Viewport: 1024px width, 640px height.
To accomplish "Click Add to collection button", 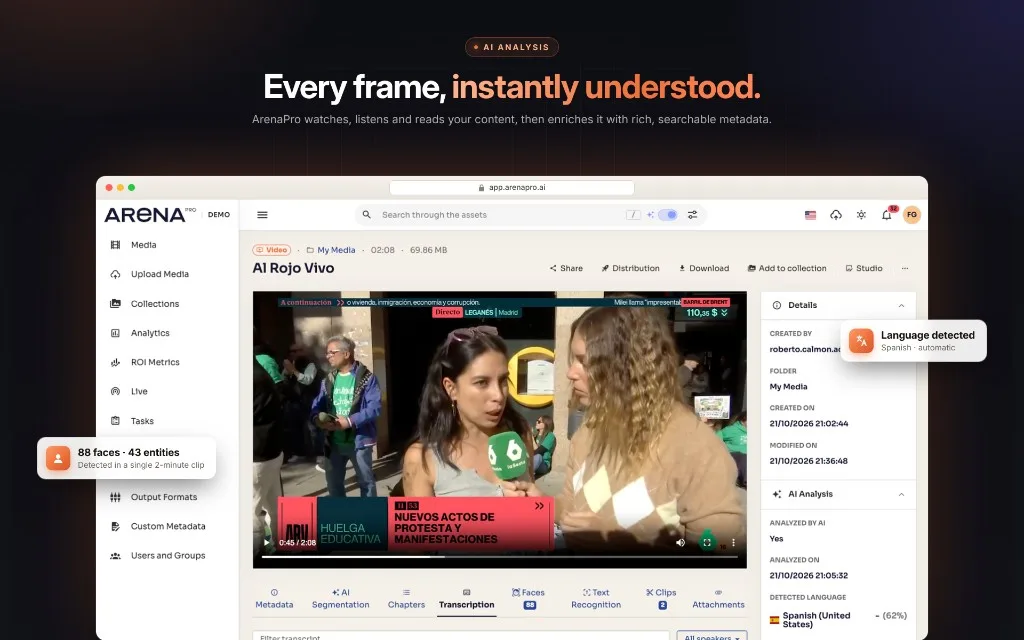I will [x=787, y=268].
